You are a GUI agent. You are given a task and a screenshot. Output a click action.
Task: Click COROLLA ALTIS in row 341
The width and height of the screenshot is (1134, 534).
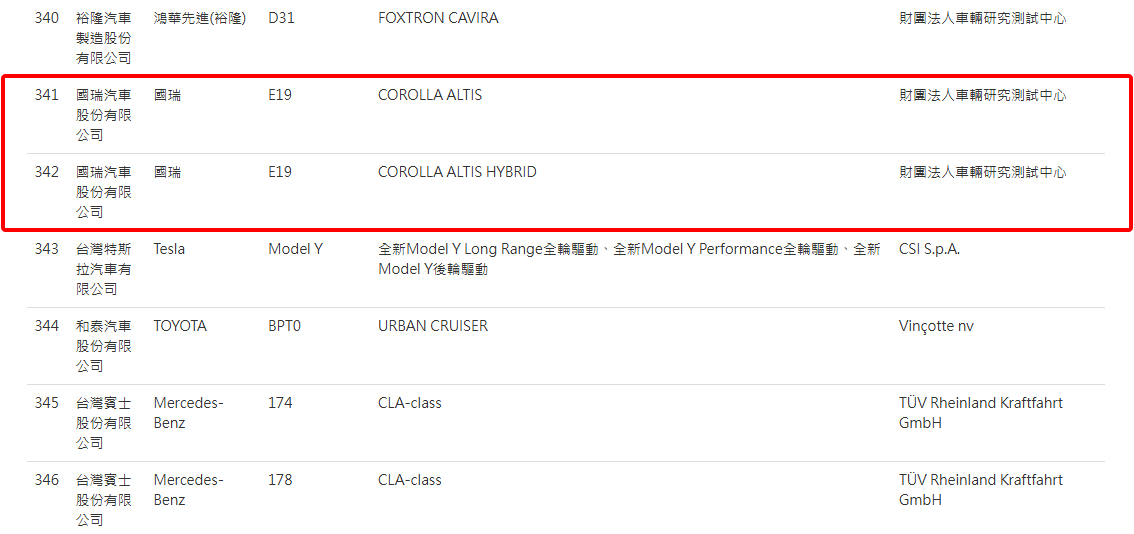pos(430,95)
